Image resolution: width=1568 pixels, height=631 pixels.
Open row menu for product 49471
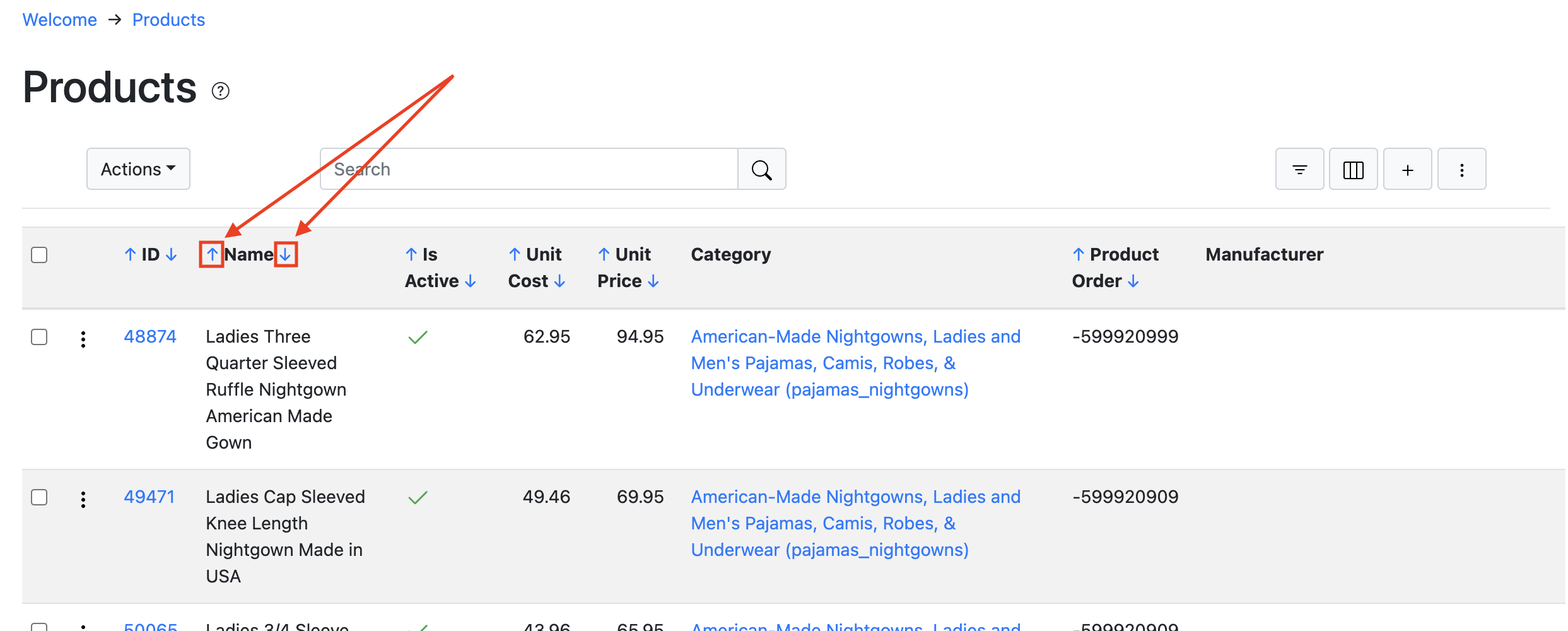click(83, 499)
